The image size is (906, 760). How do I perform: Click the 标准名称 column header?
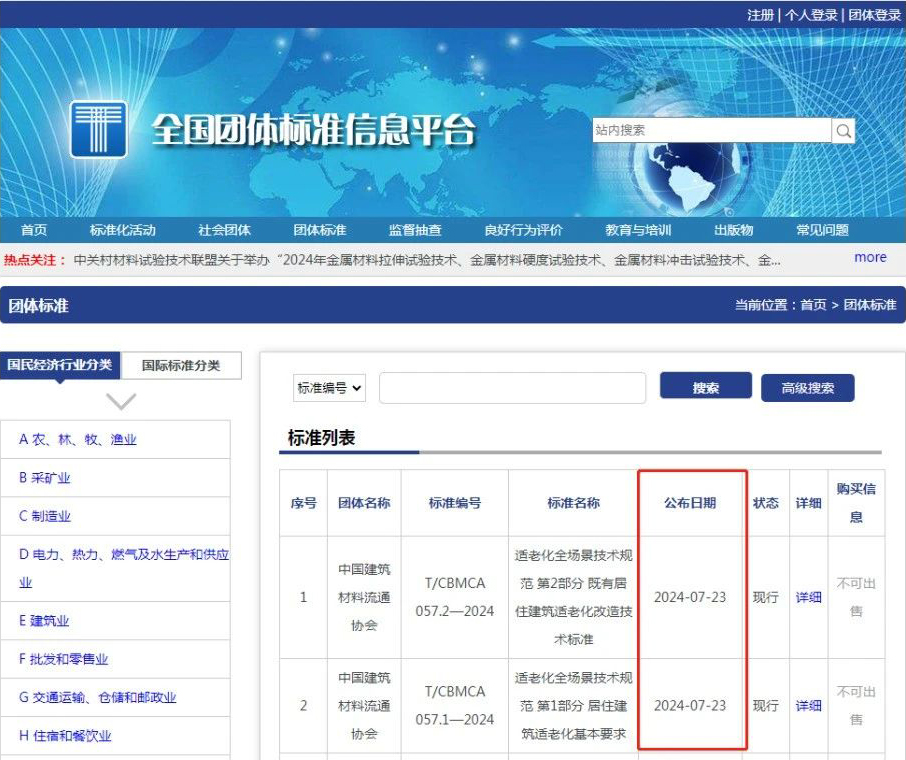click(573, 503)
